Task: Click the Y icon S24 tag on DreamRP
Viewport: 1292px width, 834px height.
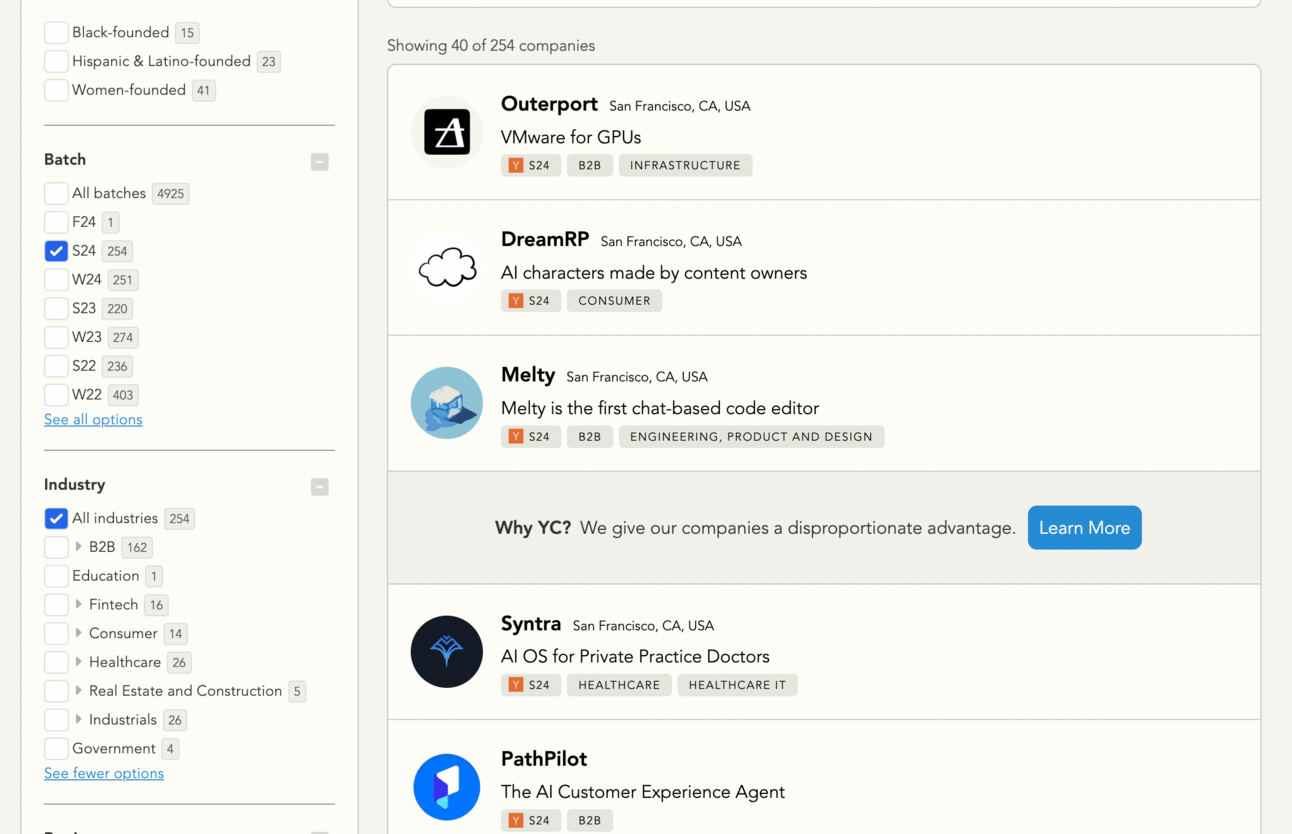Action: pos(531,300)
